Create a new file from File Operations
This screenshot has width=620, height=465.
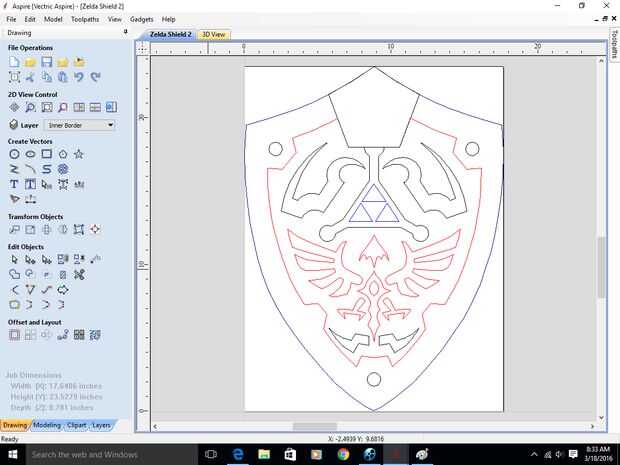(14, 62)
